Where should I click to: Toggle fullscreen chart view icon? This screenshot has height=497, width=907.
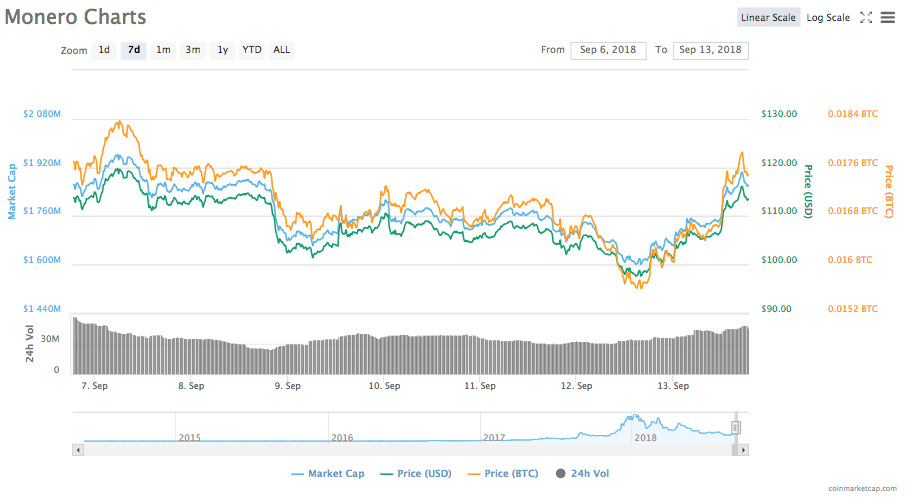(866, 17)
